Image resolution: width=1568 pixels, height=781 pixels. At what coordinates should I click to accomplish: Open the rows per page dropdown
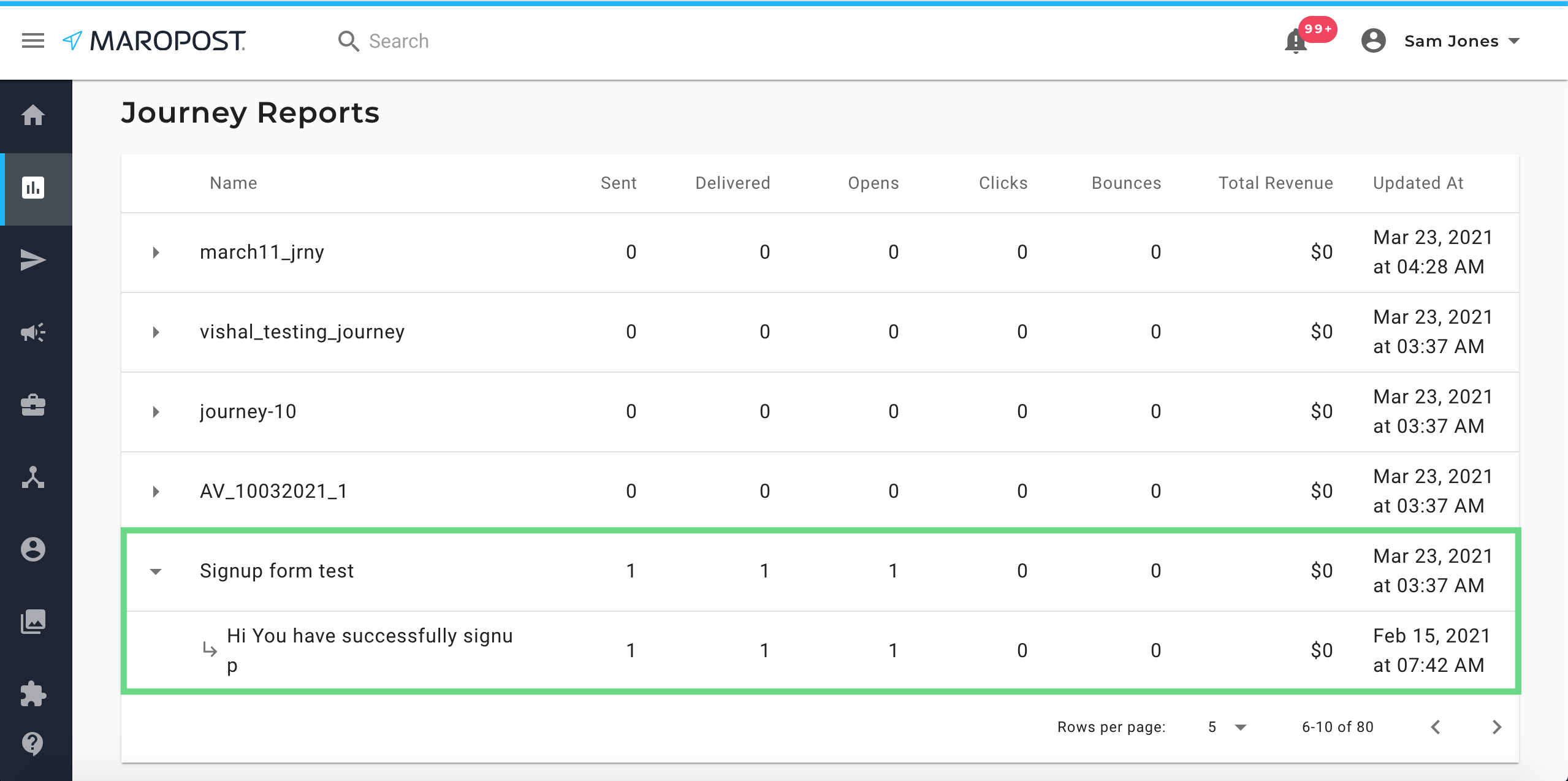tap(1227, 727)
